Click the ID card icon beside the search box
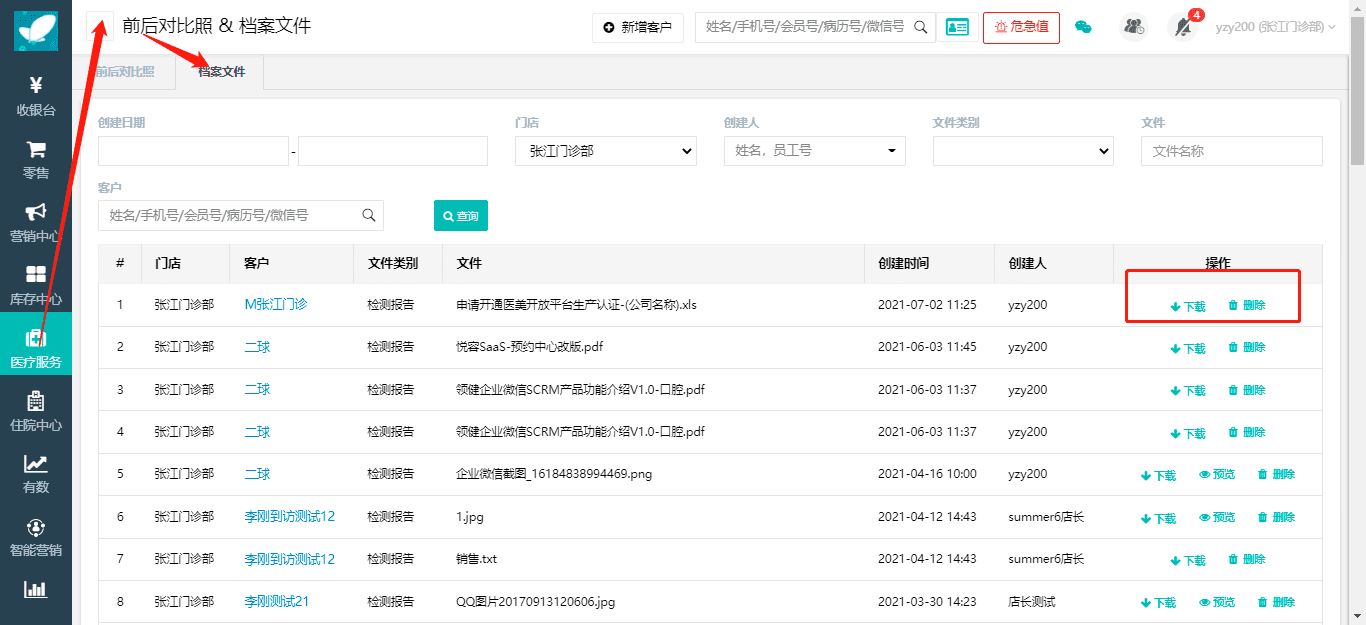Image resolution: width=1366 pixels, height=625 pixels. tap(957, 27)
